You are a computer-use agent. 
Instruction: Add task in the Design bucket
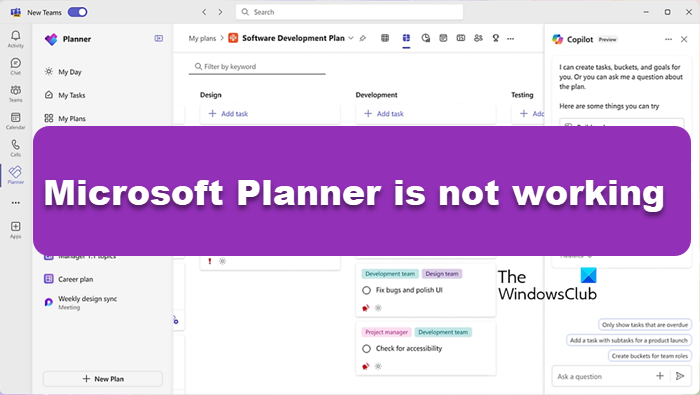tap(270, 114)
